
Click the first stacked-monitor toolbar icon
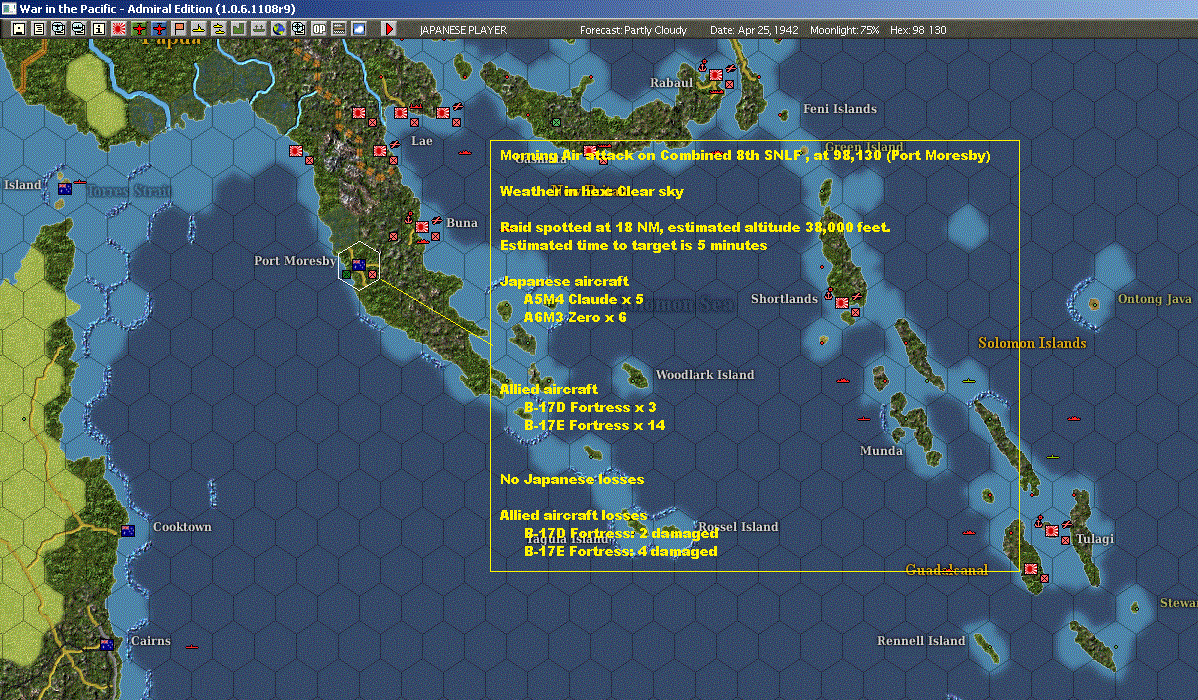pos(59,29)
